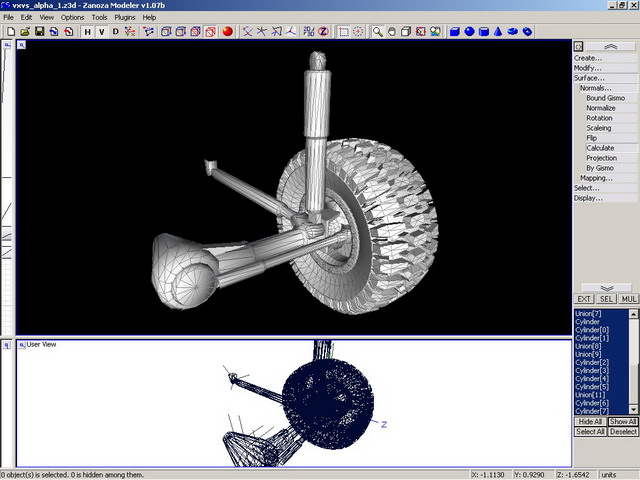Image resolution: width=640 pixels, height=480 pixels.
Task: Open the Options menu
Action: 73,17
